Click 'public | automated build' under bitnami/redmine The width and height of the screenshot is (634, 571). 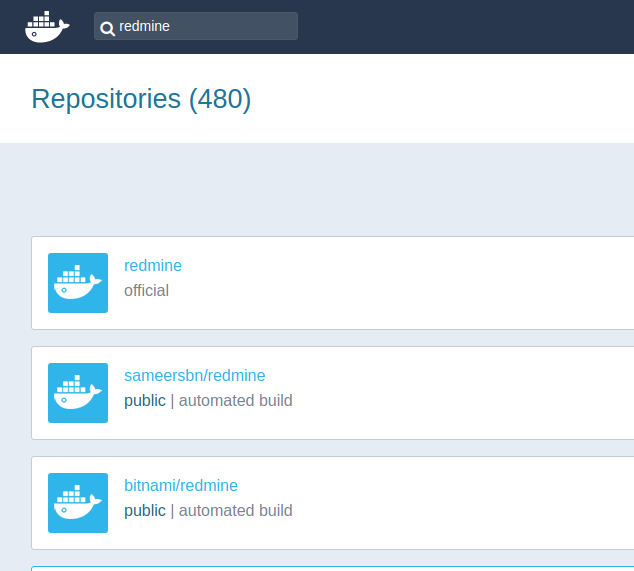(208, 511)
